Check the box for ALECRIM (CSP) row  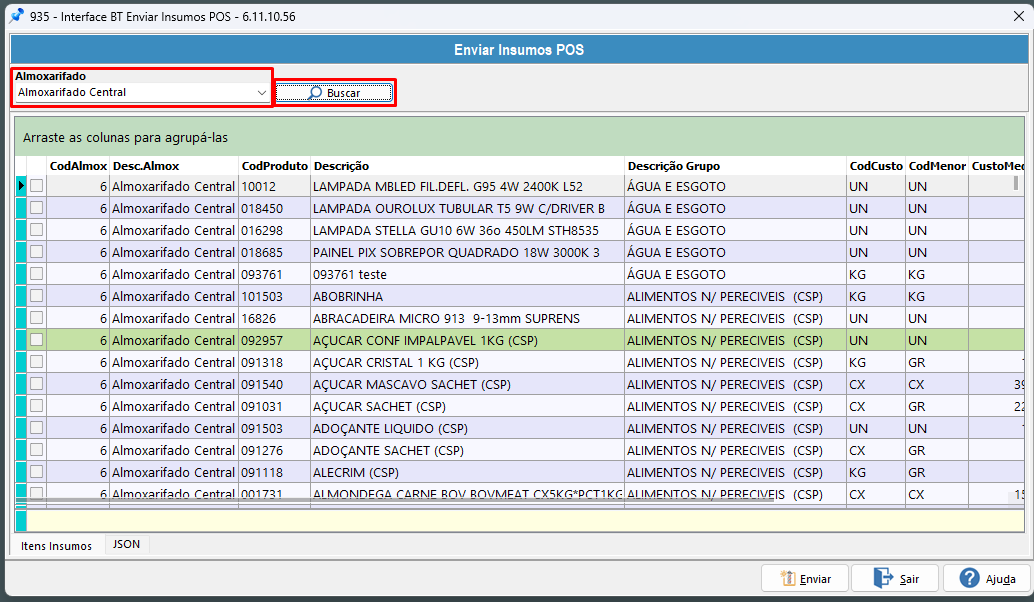36,471
